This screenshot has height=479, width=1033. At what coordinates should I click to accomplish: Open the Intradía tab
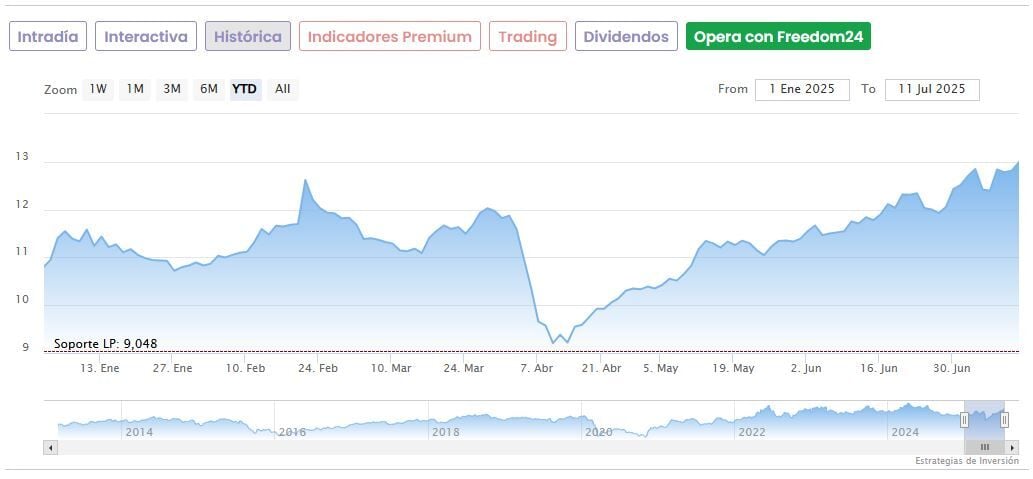48,37
